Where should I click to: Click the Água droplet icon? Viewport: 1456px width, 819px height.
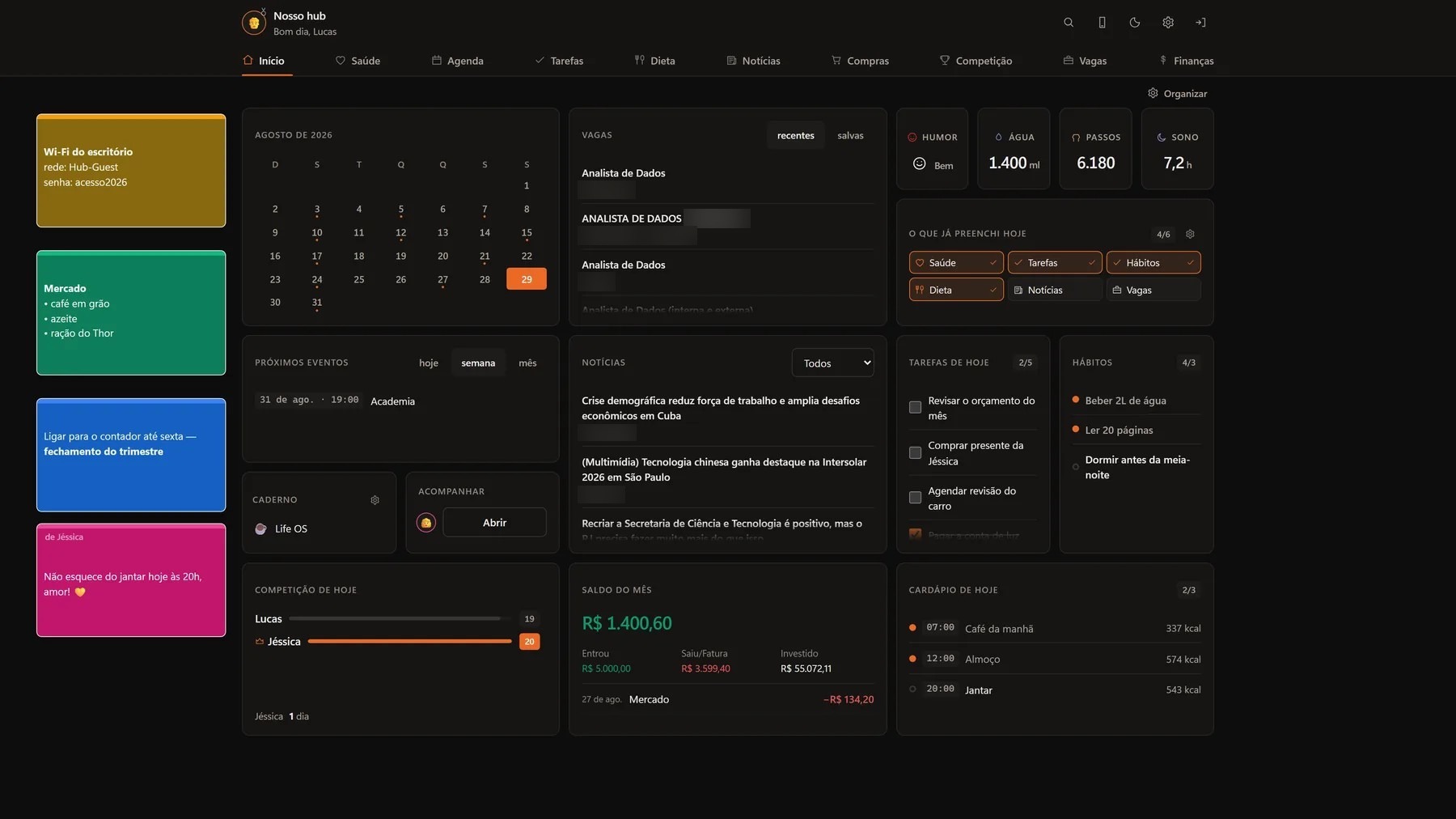tap(999, 138)
